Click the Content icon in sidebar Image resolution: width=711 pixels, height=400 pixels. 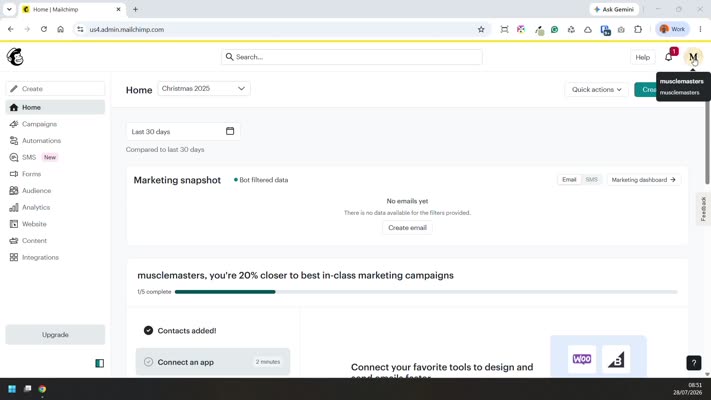click(14, 241)
